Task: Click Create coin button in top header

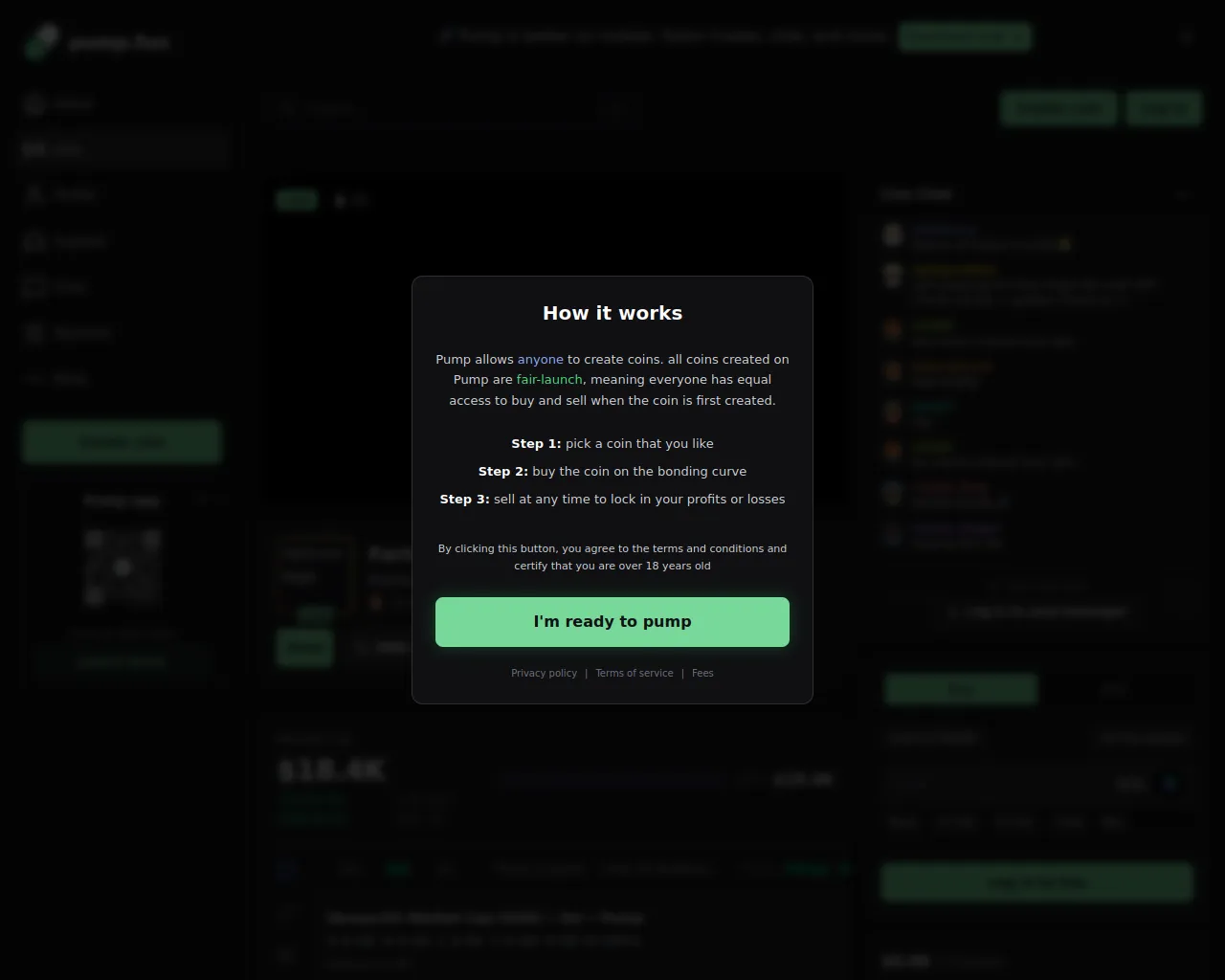Action: pos(1058,109)
